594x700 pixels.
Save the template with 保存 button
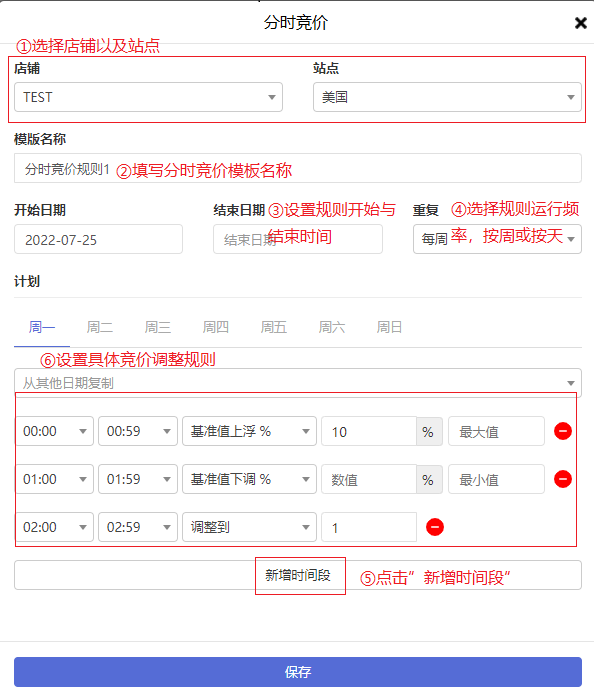point(298,672)
